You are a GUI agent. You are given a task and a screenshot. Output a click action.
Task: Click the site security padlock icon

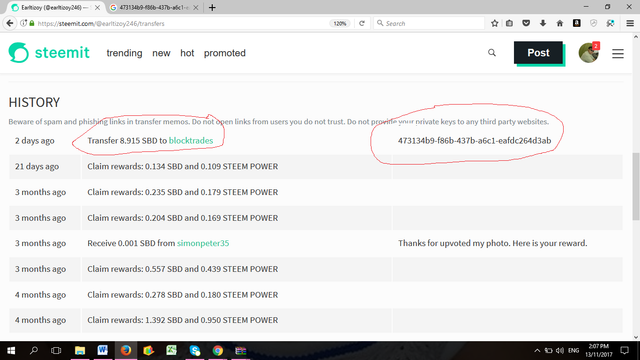click(32, 23)
